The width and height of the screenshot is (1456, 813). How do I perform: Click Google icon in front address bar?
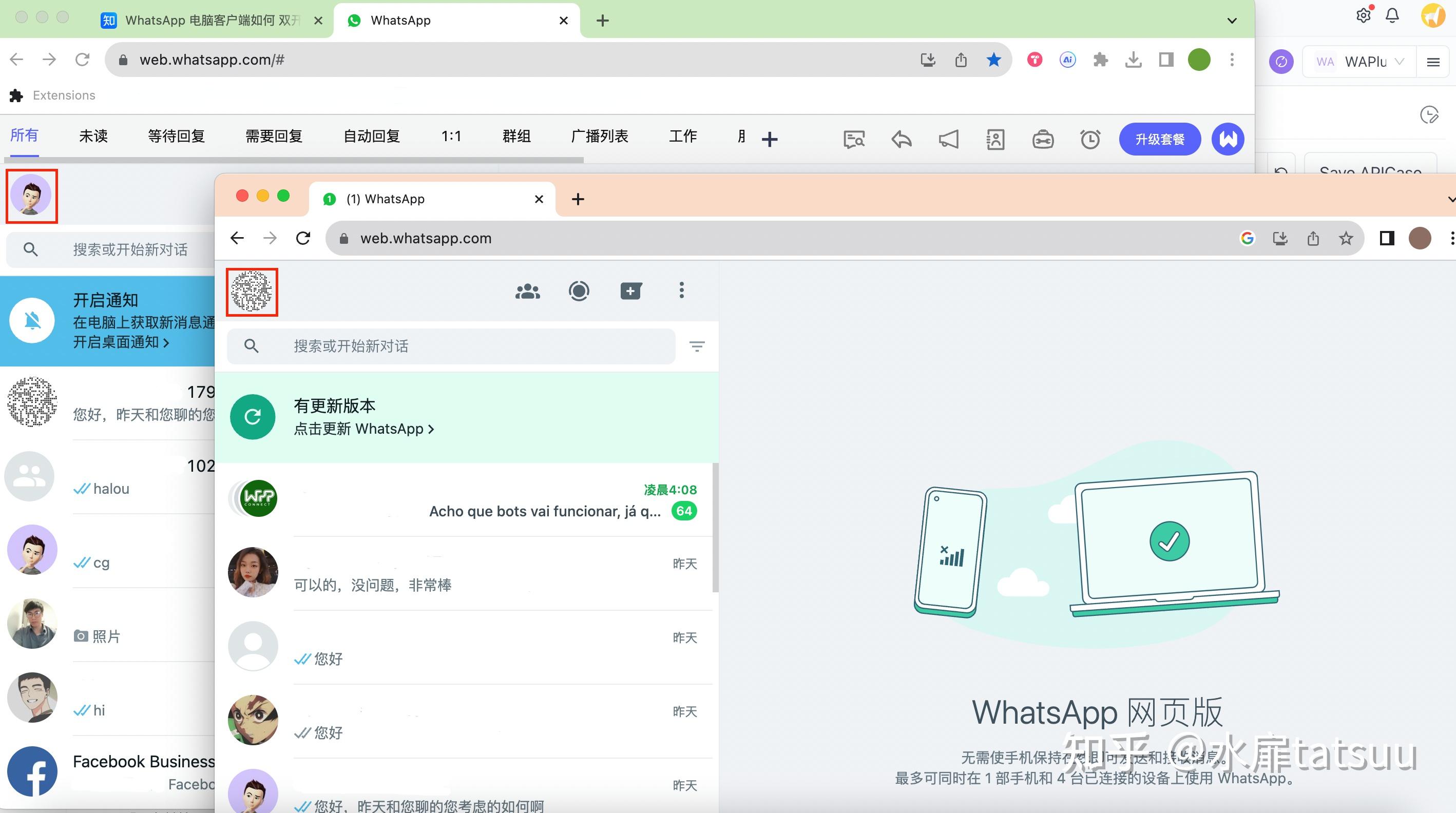[1248, 239]
